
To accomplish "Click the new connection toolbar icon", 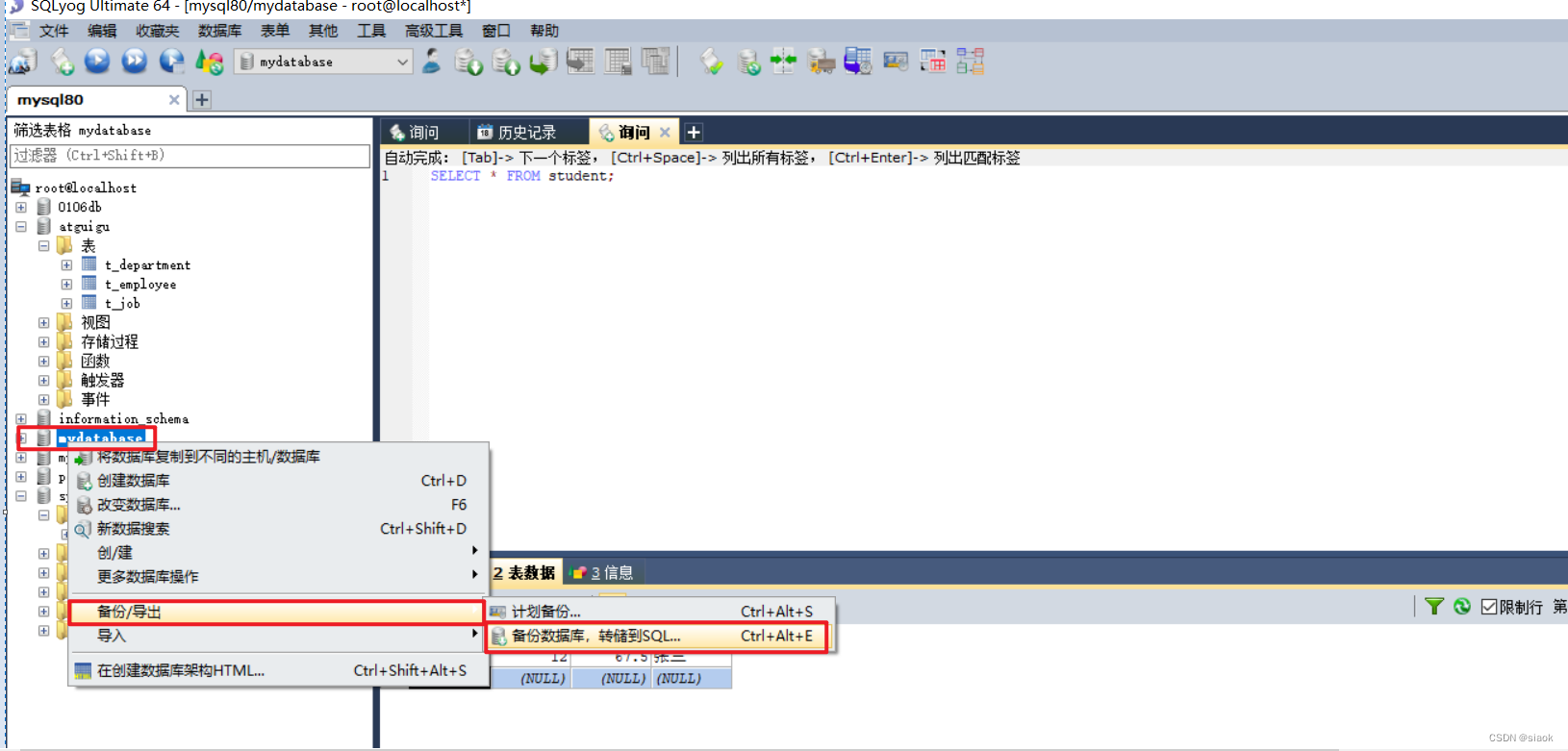I will click(23, 62).
